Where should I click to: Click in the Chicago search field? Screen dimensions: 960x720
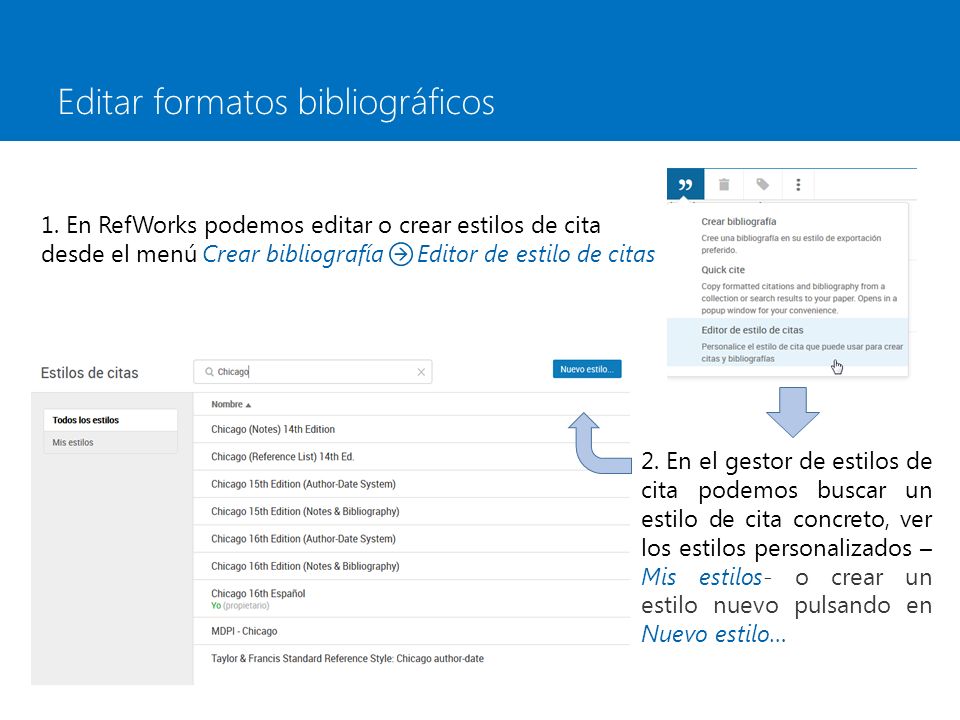(x=312, y=372)
